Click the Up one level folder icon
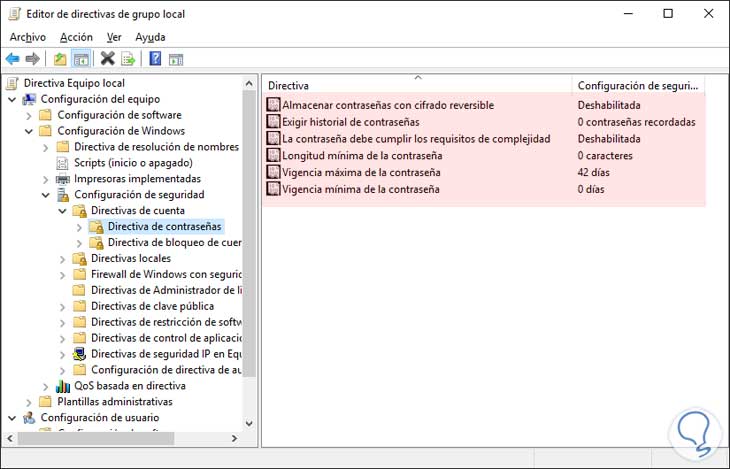Screen dimensions: 730x469 tap(60, 59)
